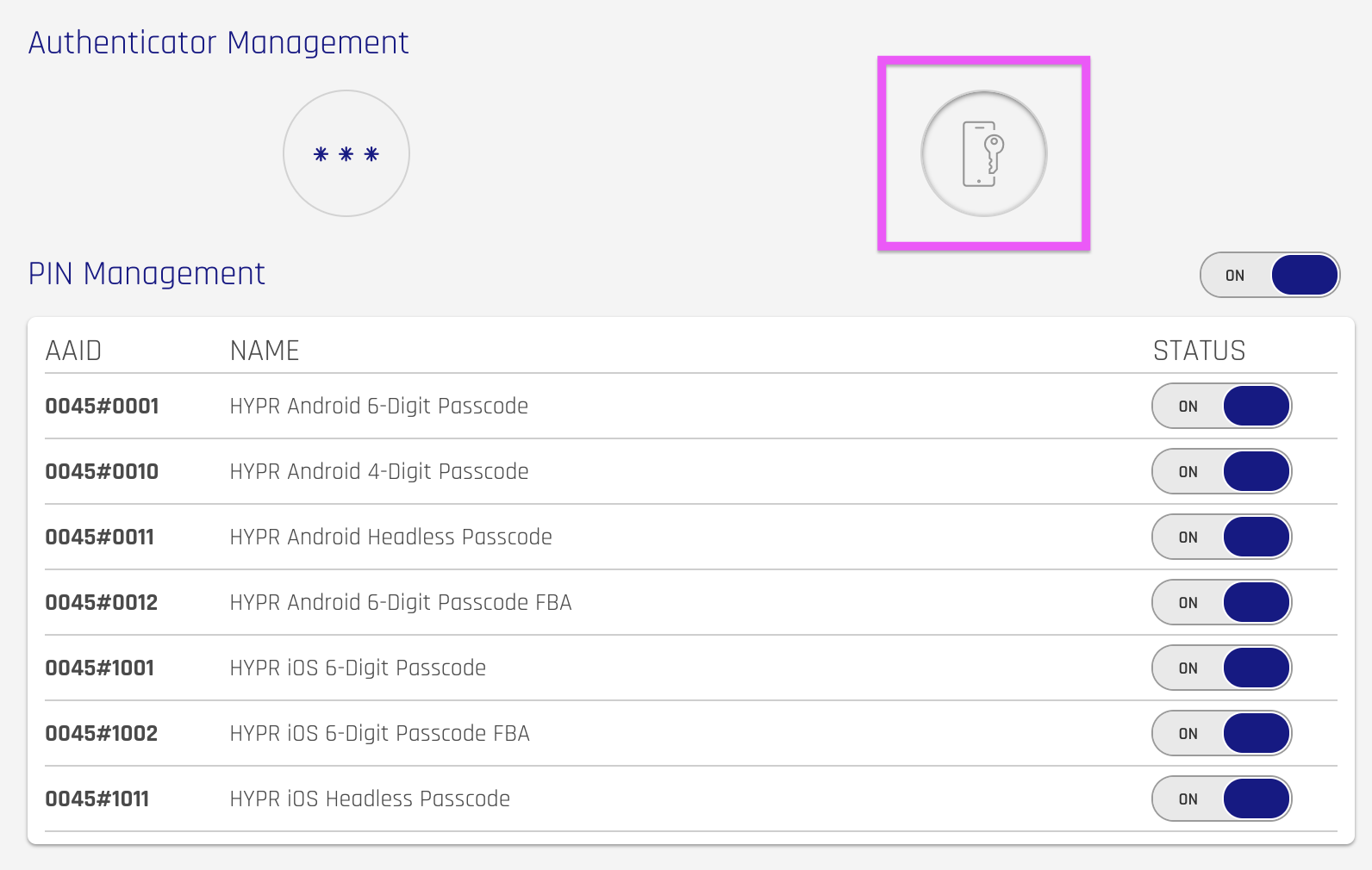Click the Authenticator Management heading
The image size is (1372, 870).
point(219,42)
